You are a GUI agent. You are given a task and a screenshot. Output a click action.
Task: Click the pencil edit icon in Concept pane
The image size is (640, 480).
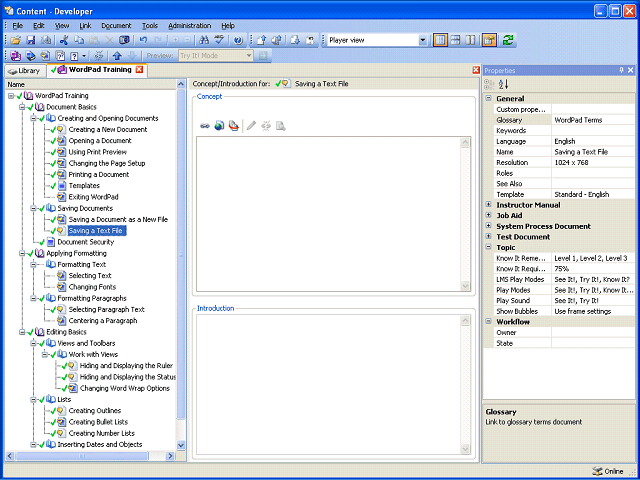click(x=251, y=126)
